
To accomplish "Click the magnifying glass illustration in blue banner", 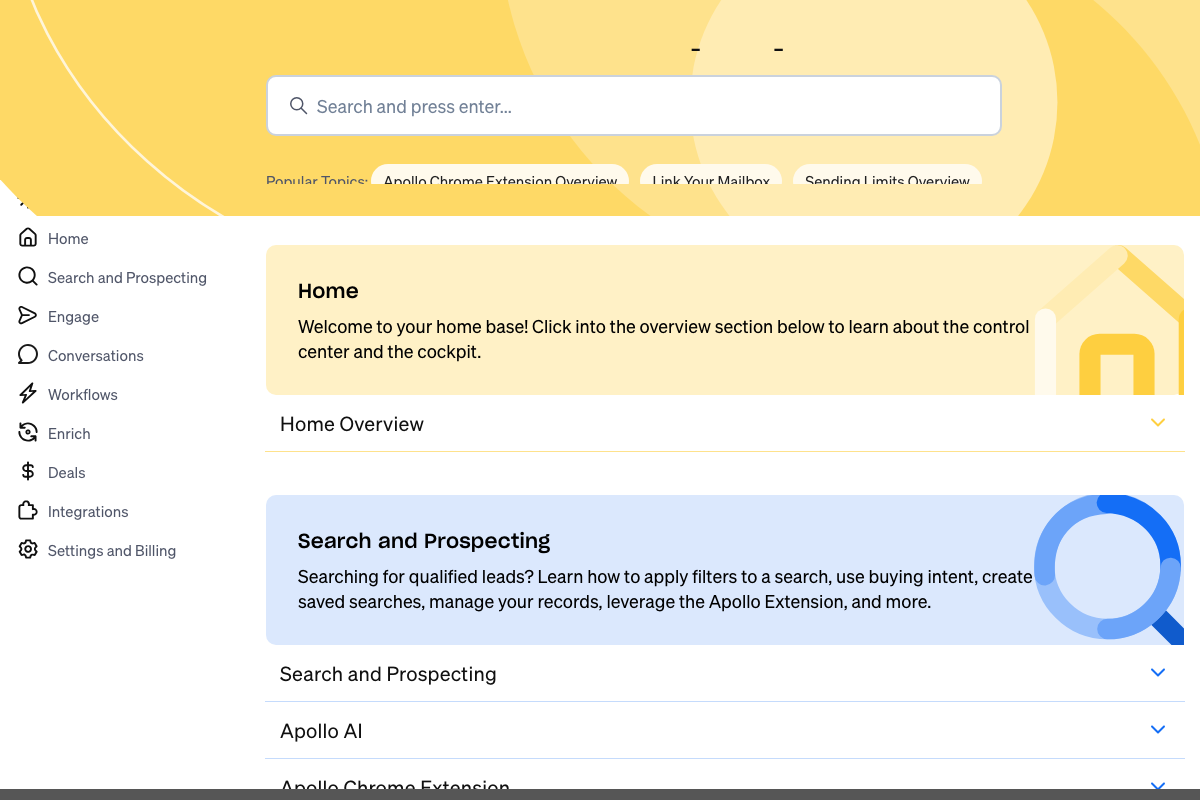I will click(1109, 569).
